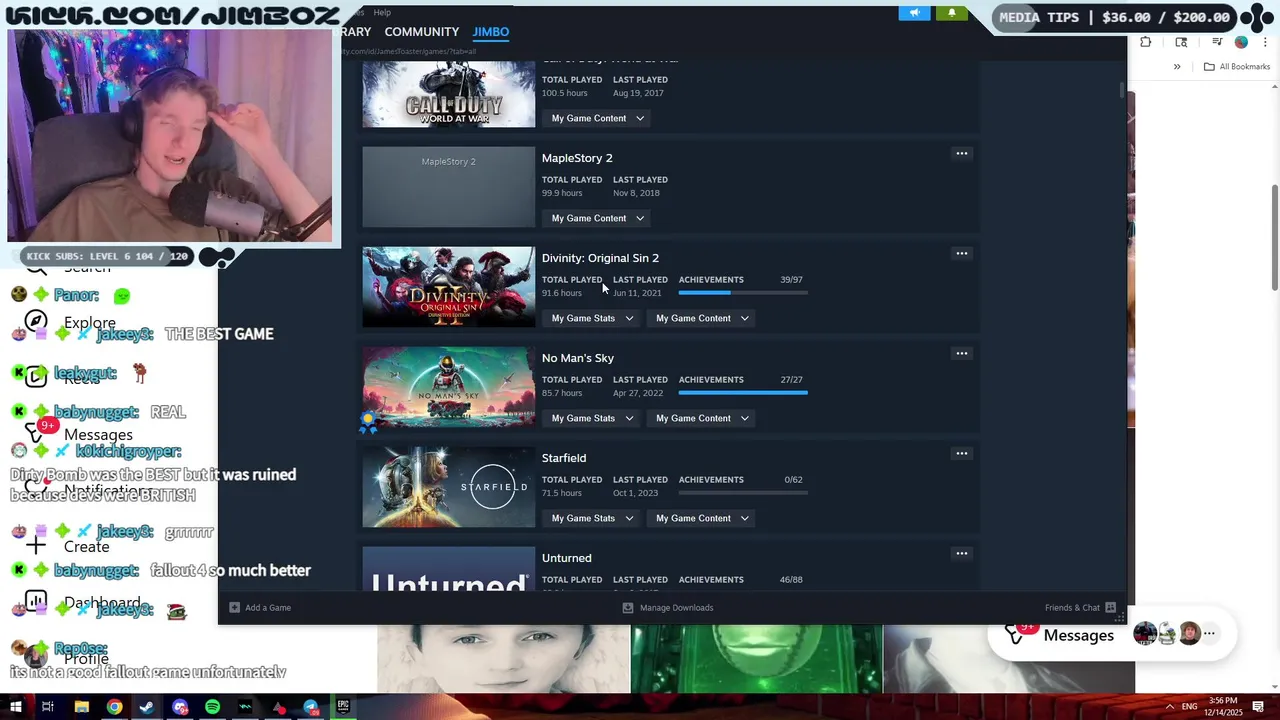The height and width of the screenshot is (720, 1280).
Task: Click the Call of Duty World at War cover image
Action: tap(448, 94)
